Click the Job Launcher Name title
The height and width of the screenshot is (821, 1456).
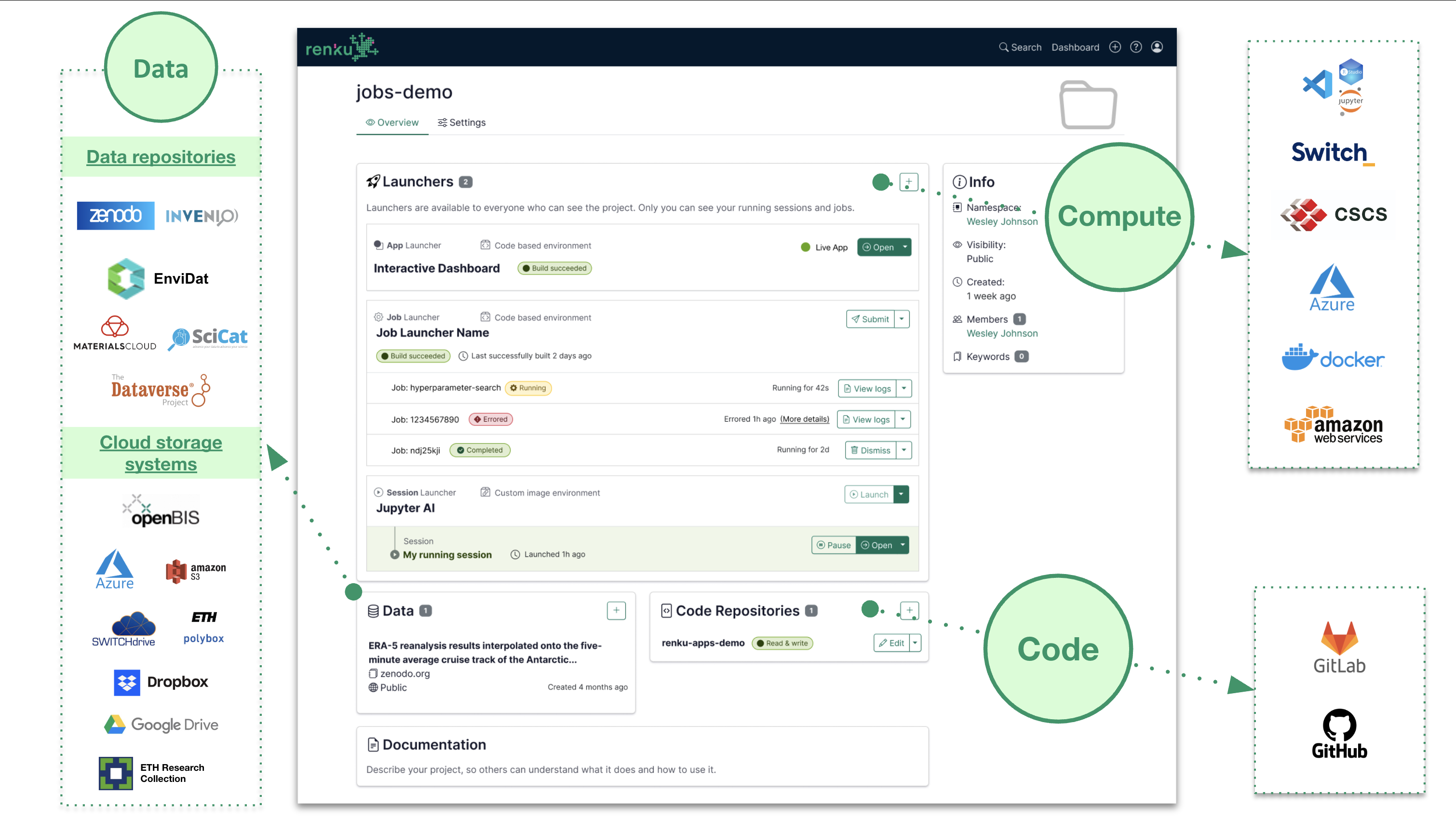432,332
